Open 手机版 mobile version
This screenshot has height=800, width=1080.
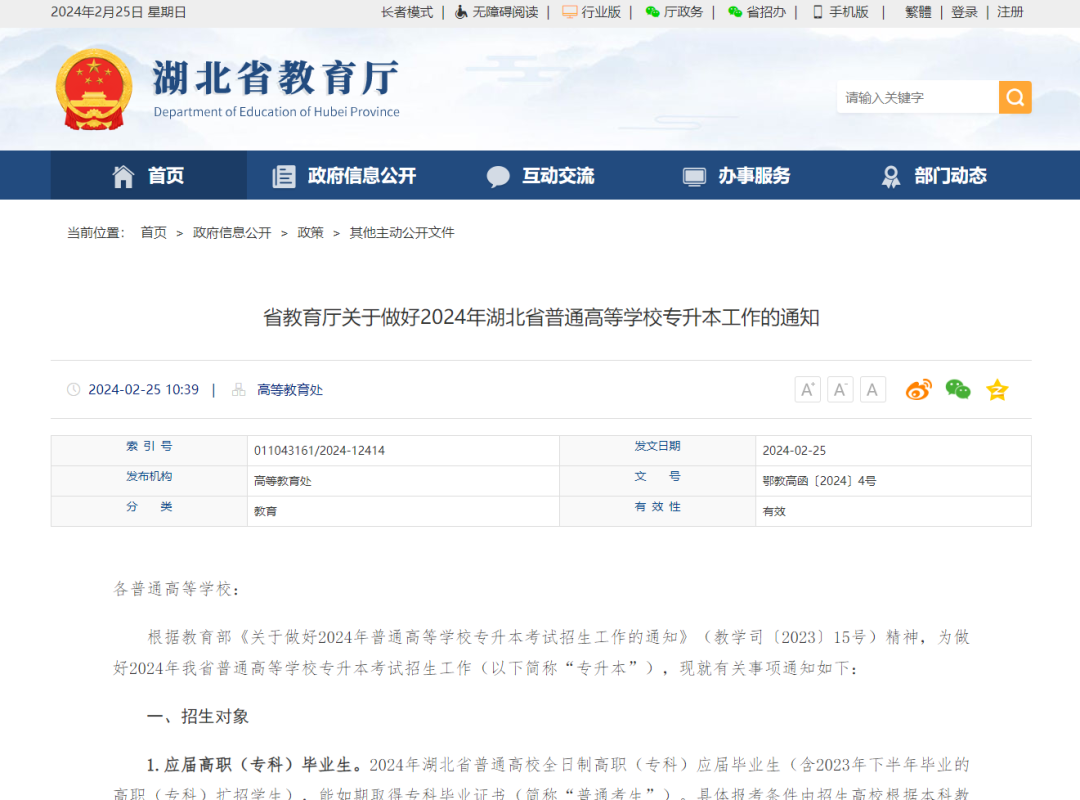(x=843, y=12)
